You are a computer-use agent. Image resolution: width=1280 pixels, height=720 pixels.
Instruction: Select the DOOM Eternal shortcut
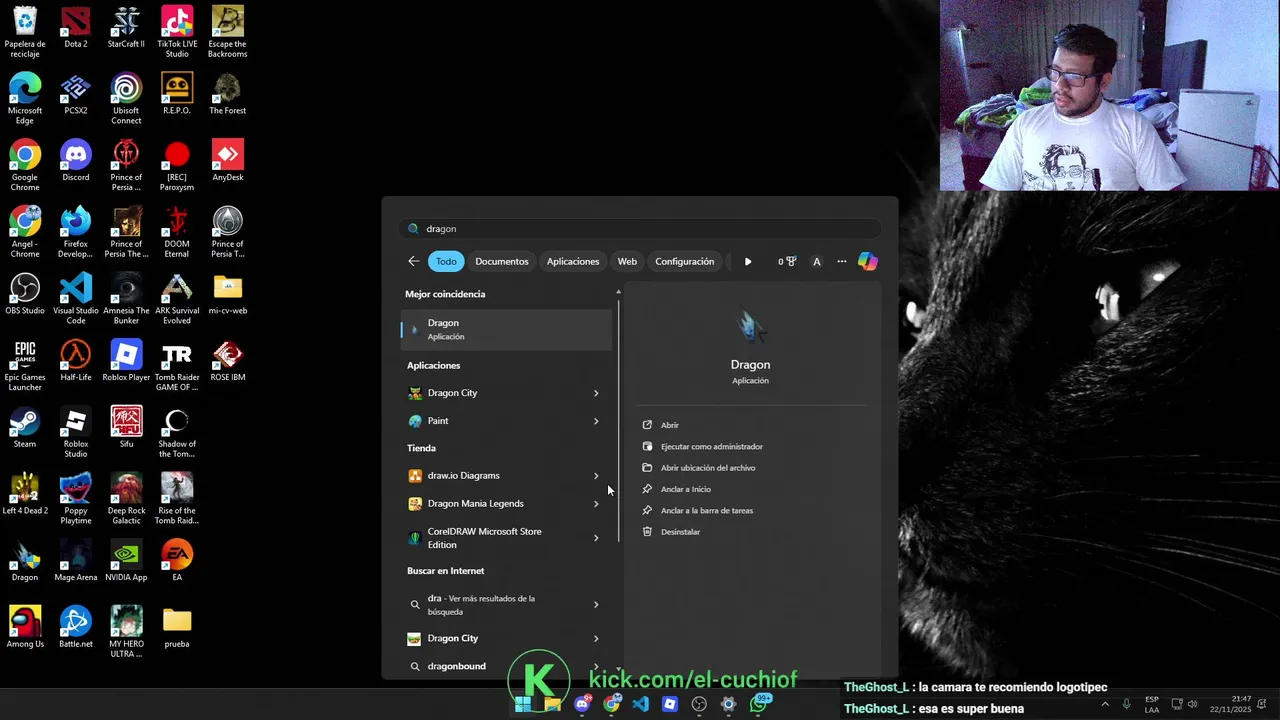(x=177, y=232)
